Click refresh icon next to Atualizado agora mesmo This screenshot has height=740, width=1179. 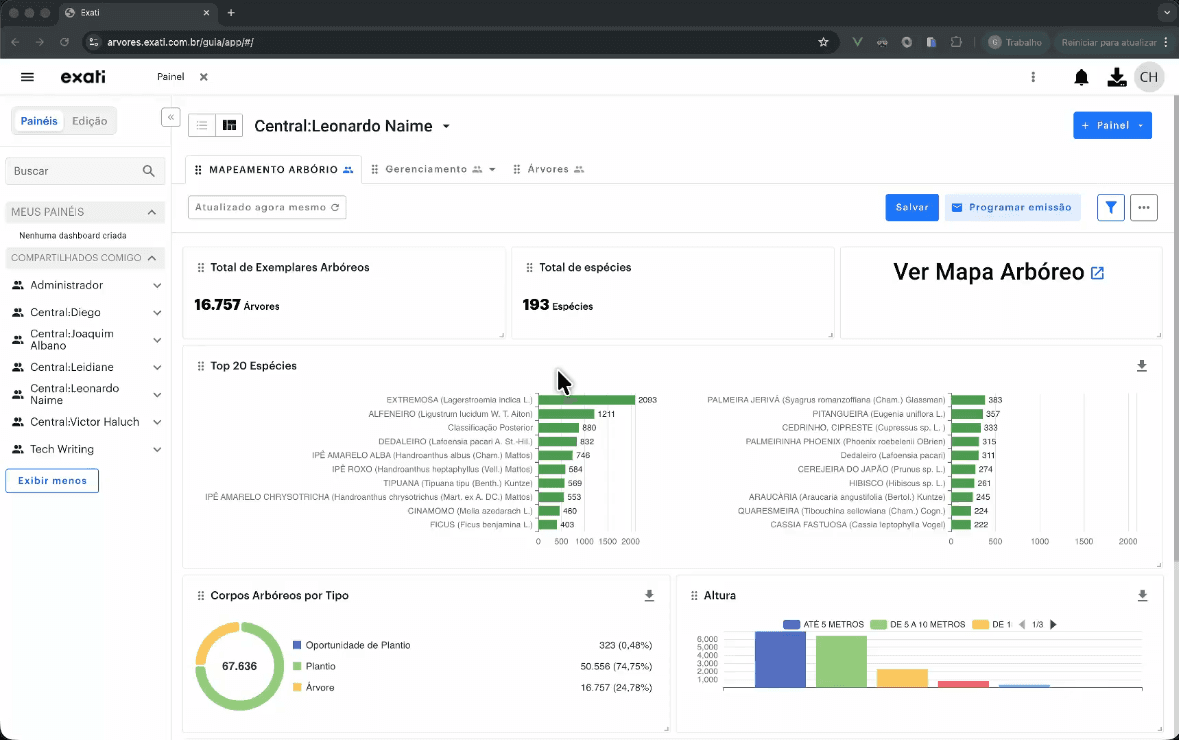(x=335, y=208)
